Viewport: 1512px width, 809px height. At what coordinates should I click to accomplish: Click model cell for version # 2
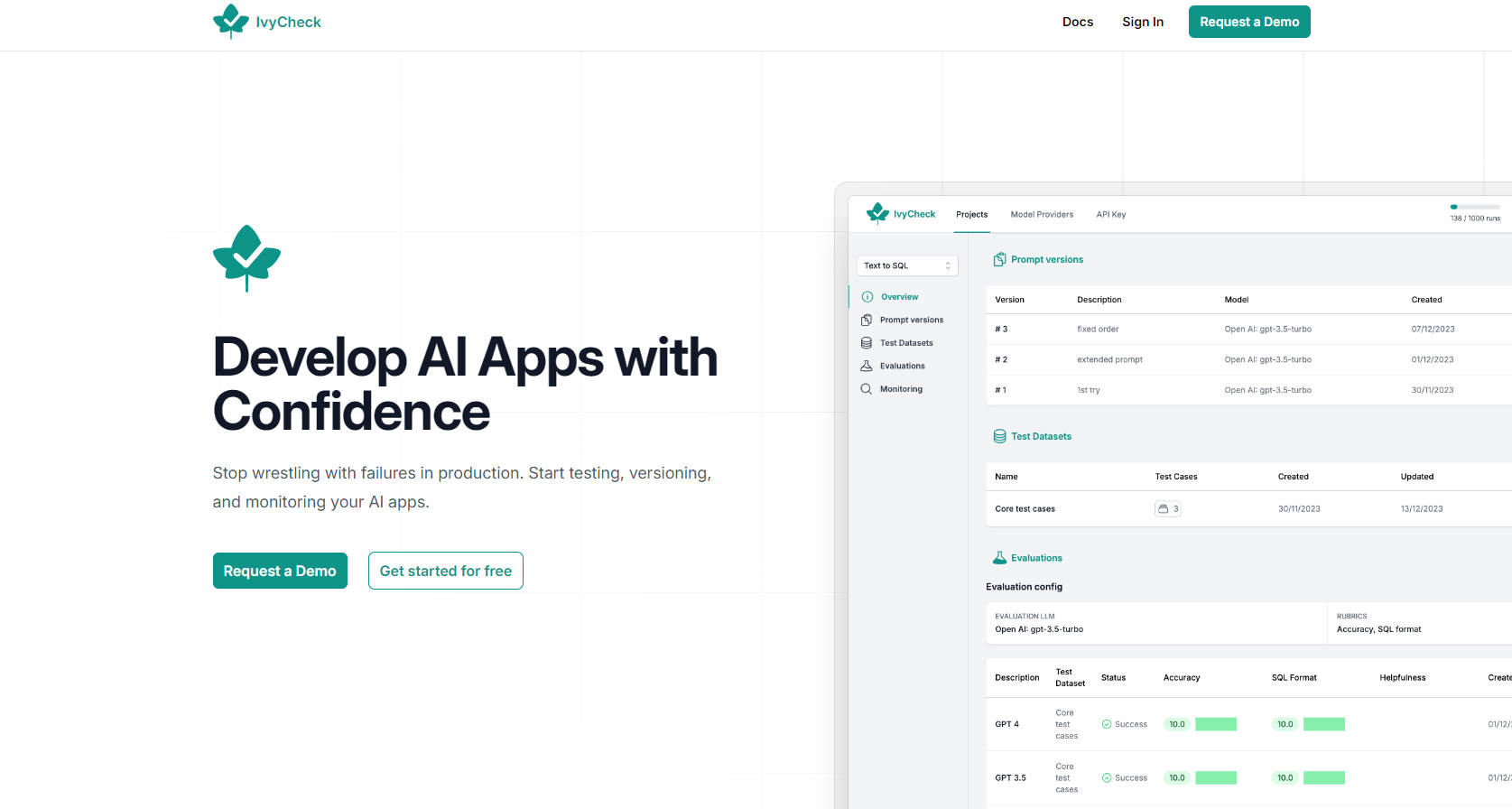1267,359
